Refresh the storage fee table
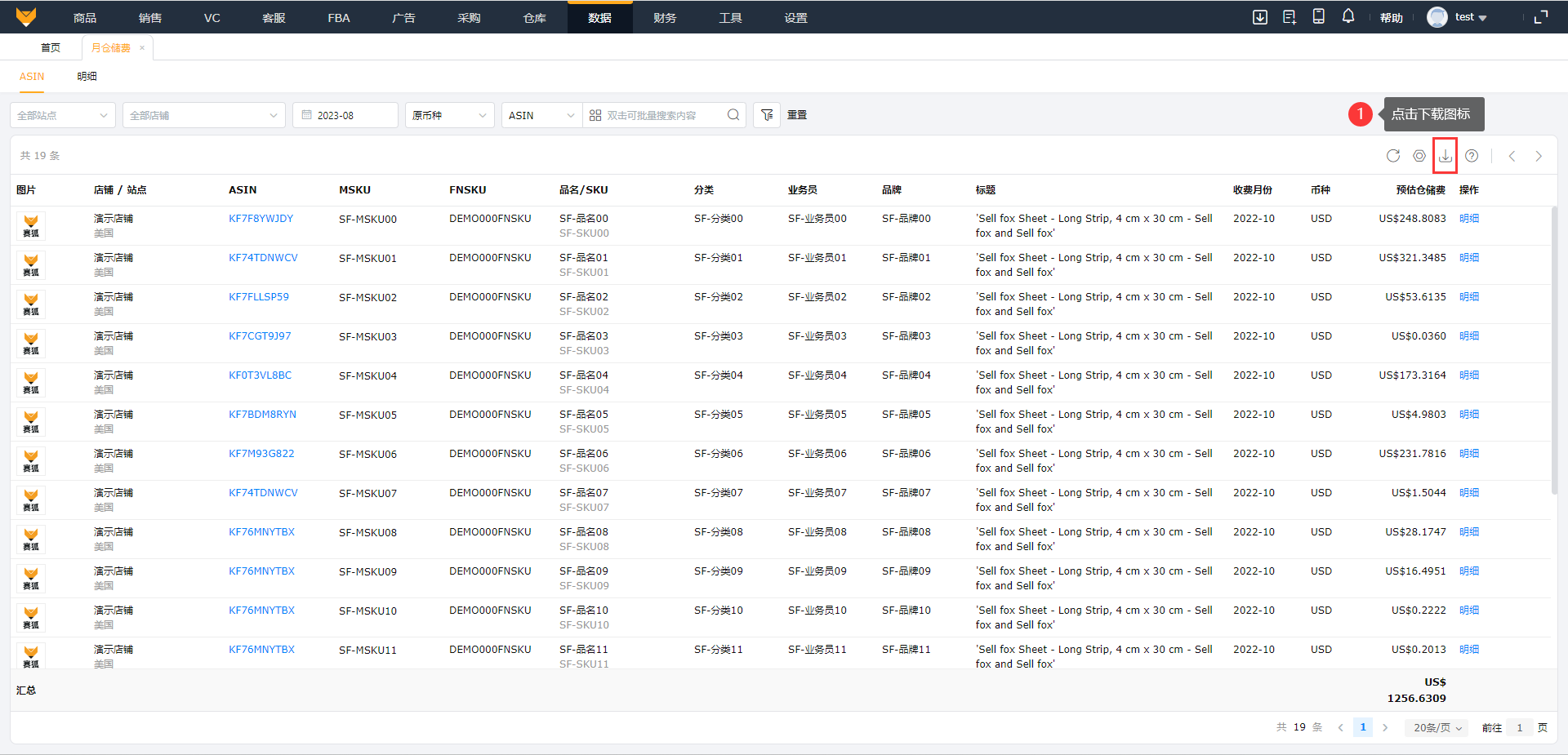 point(1392,156)
